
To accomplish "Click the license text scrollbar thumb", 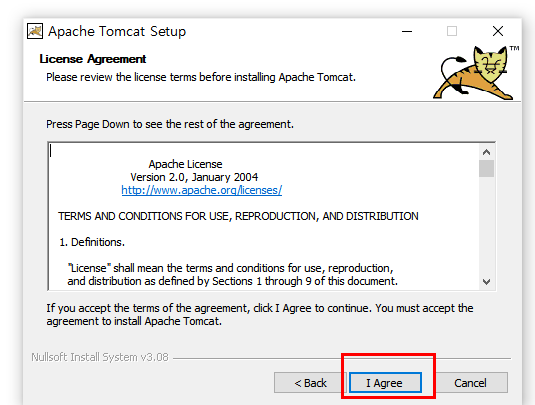I will point(487,169).
